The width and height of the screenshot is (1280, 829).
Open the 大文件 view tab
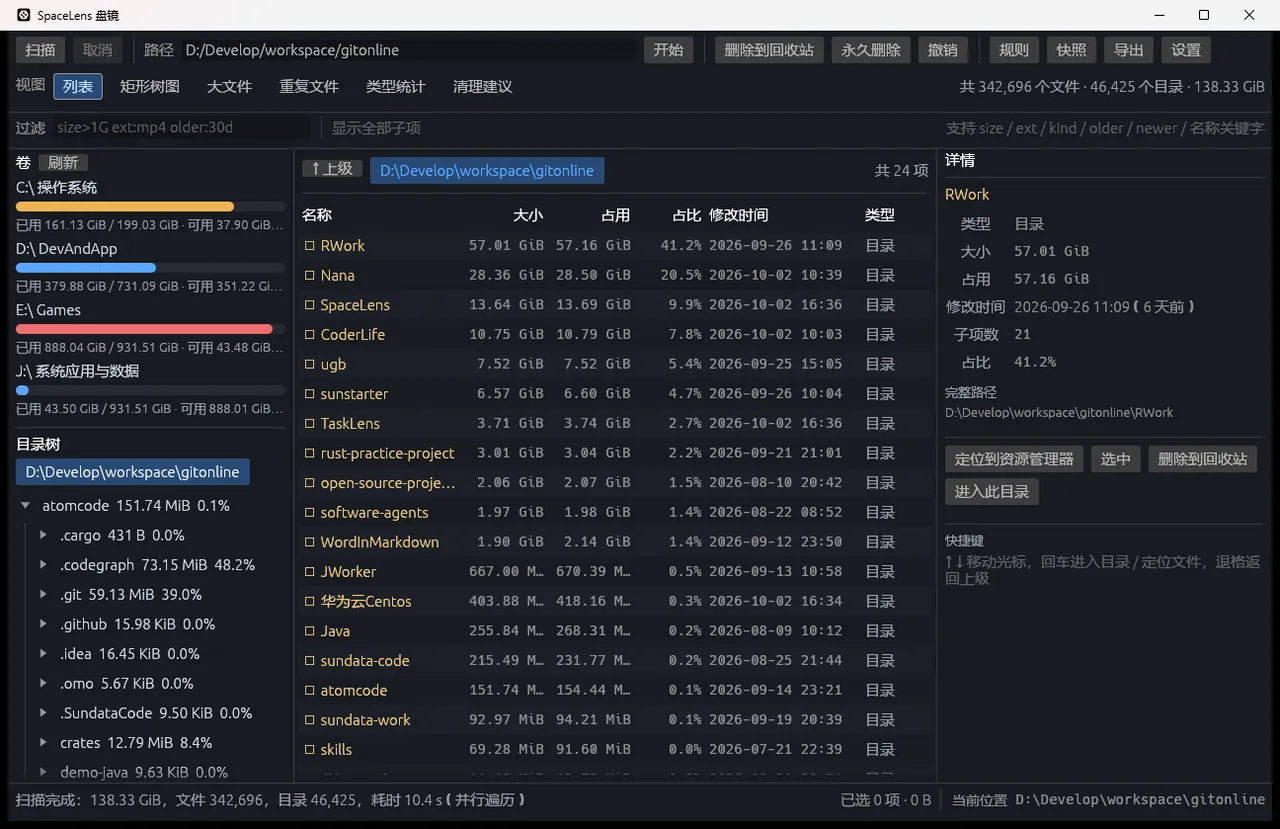pos(229,87)
